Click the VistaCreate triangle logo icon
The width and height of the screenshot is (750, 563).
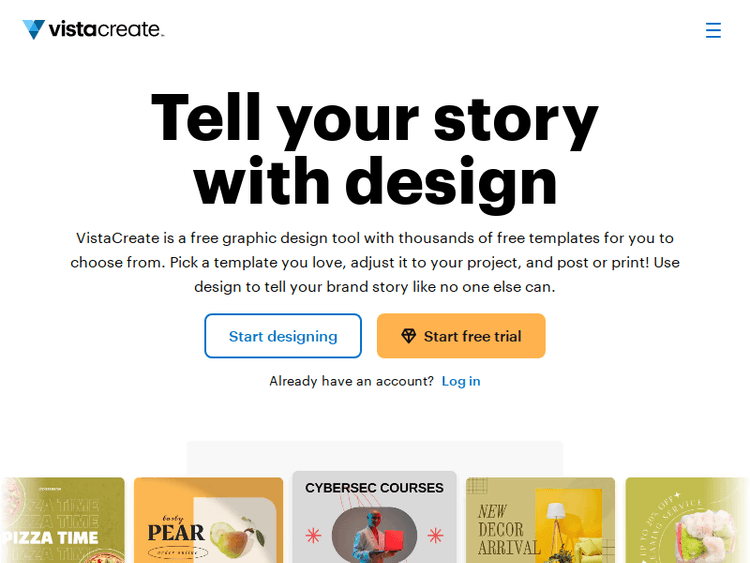[x=34, y=29]
